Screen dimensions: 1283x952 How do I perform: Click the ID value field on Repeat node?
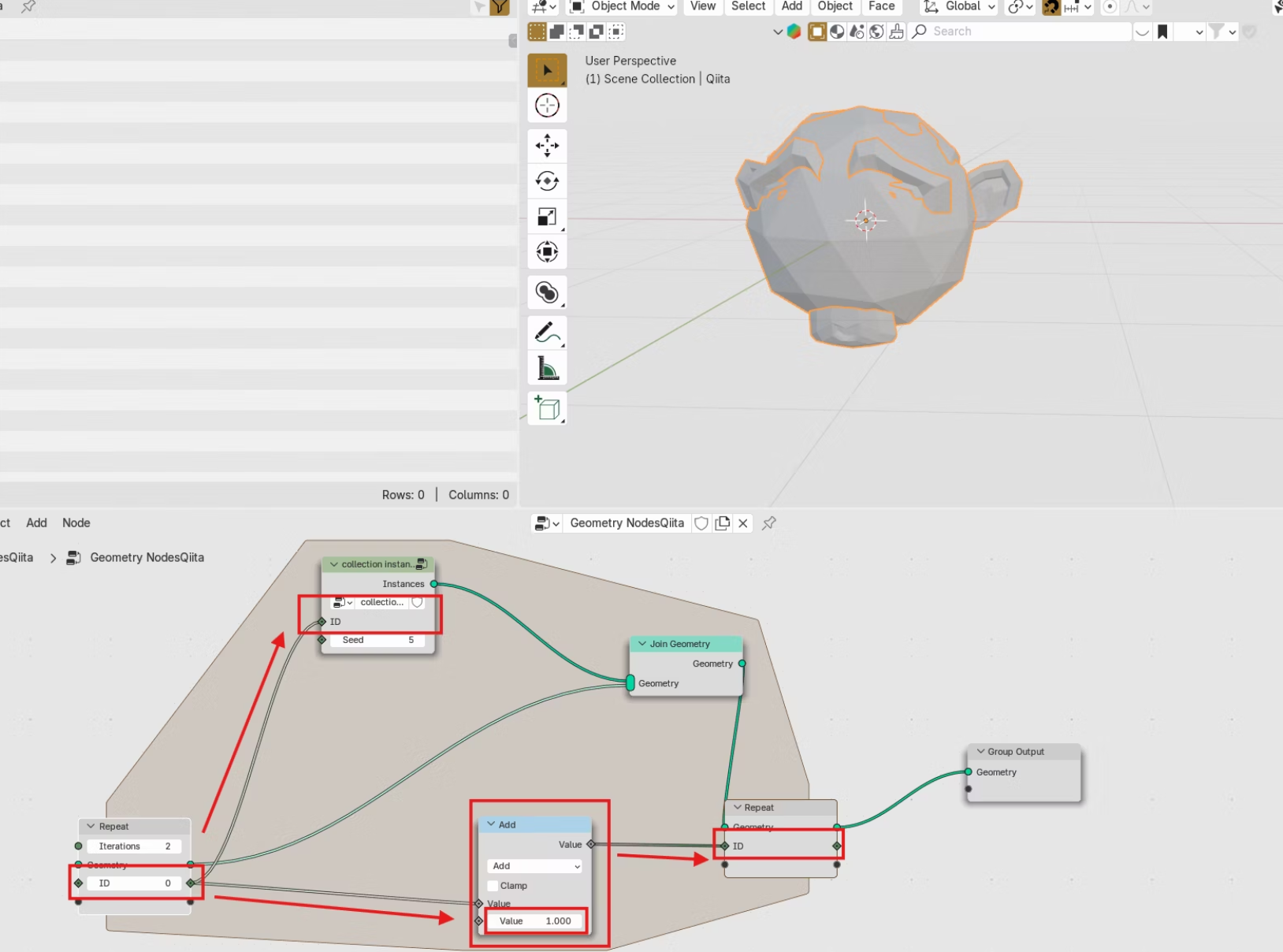[134, 883]
